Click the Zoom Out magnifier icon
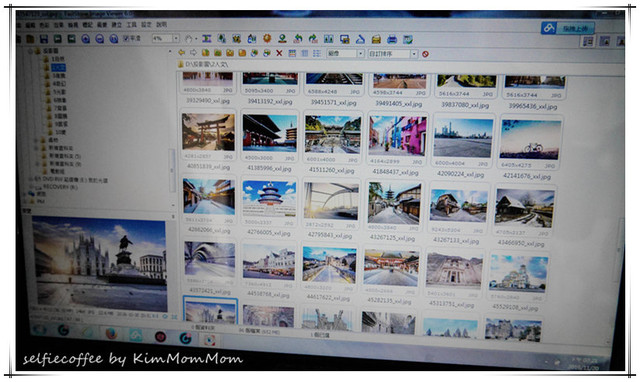 coord(100,39)
